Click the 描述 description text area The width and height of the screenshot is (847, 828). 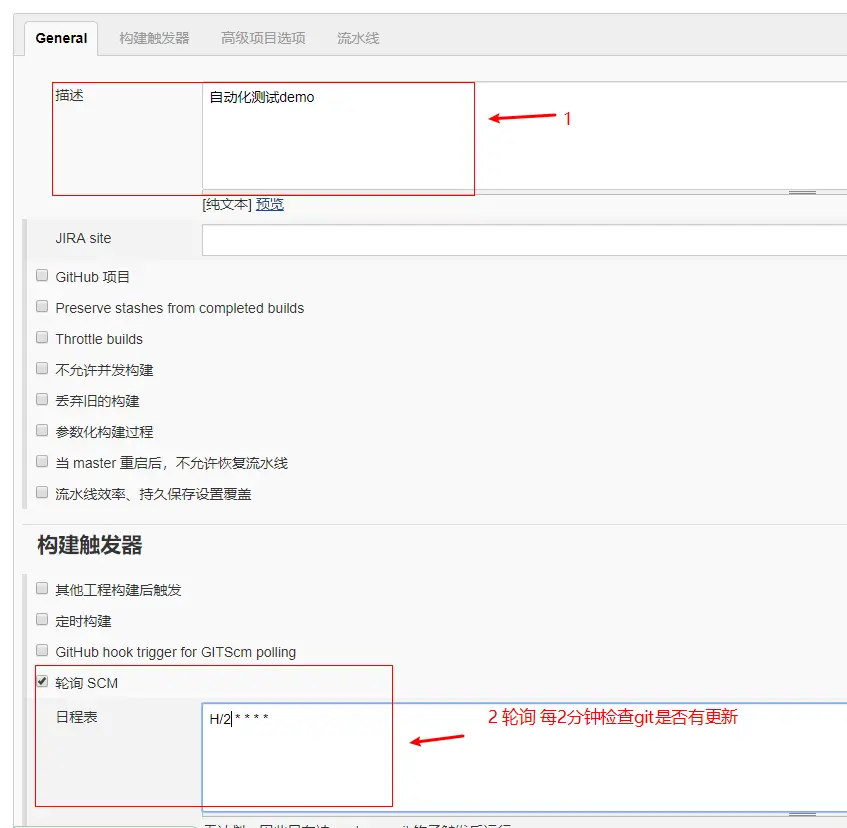tap(525, 136)
